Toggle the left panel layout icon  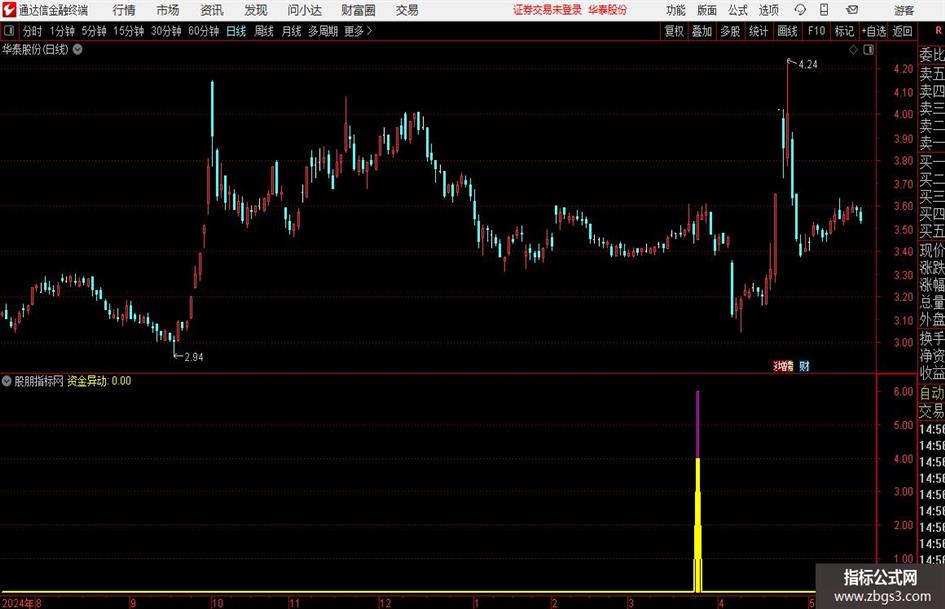point(9,31)
